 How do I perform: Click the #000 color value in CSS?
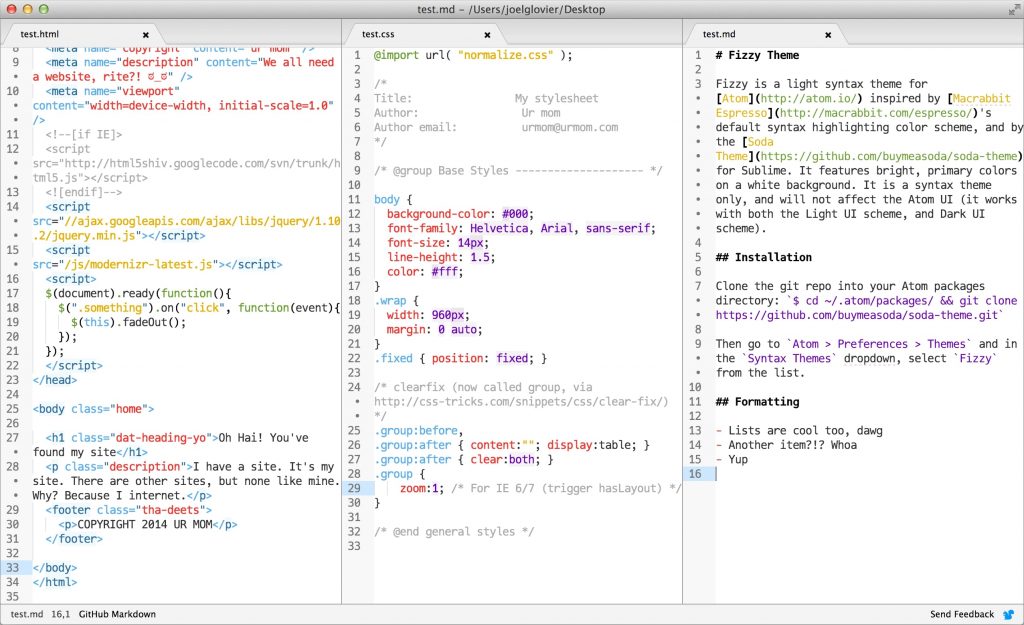(517, 214)
